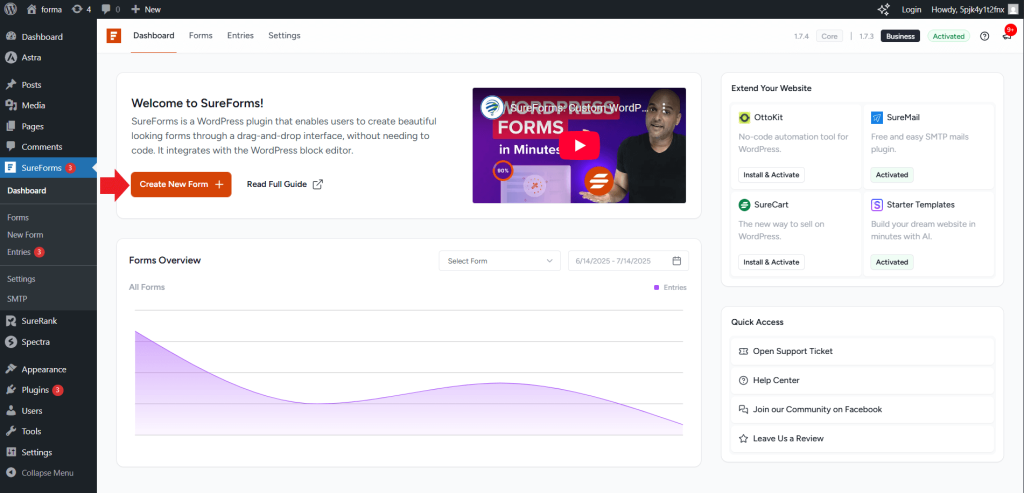Viewport: 1024px width, 493px height.
Task: Open the comments bubble in admin bar
Action: [110, 9]
